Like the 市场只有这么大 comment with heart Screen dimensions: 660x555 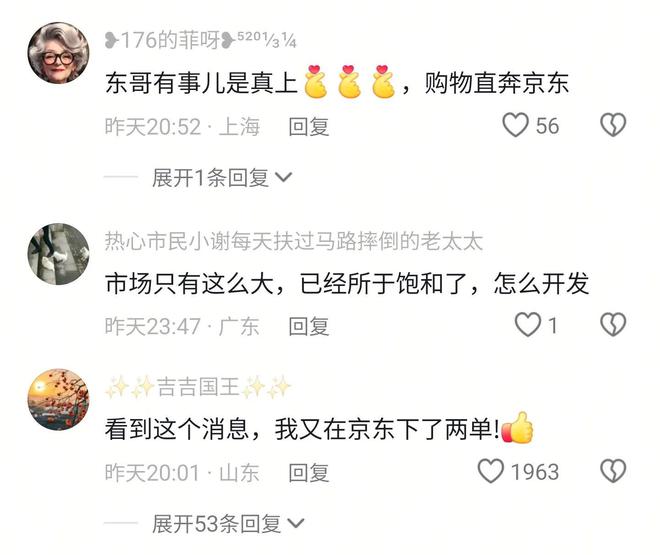point(528,325)
